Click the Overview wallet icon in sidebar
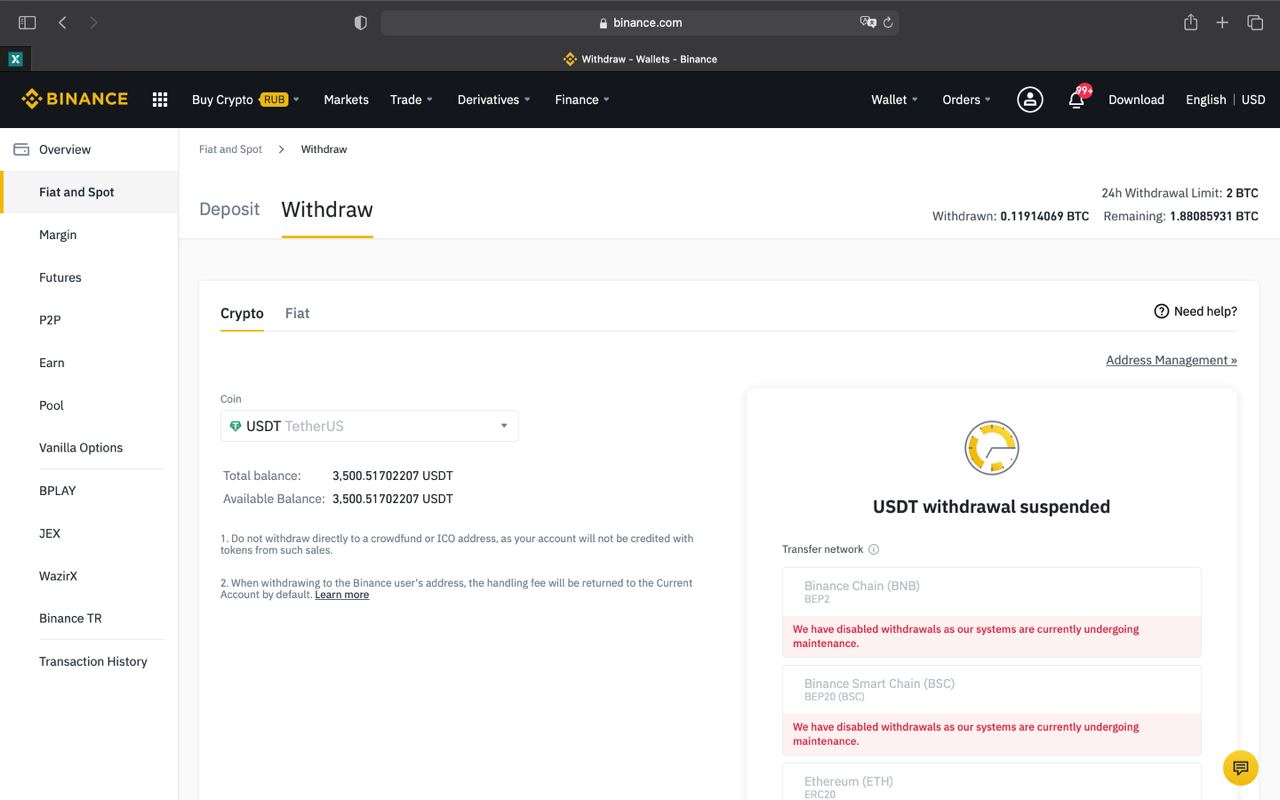 (x=21, y=149)
